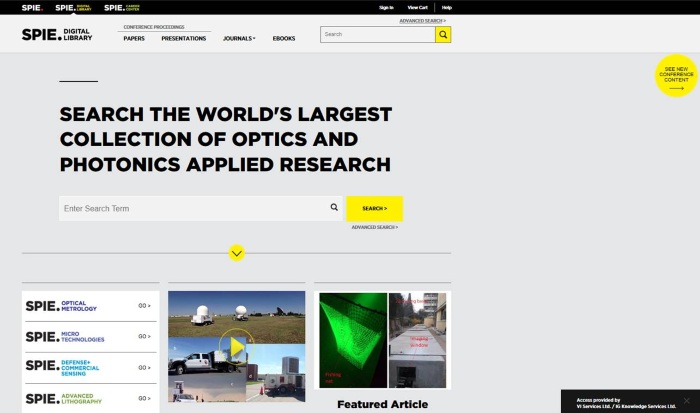Click the yellow SEARCH > button
Viewport: 700px width, 413px height.
click(x=375, y=209)
